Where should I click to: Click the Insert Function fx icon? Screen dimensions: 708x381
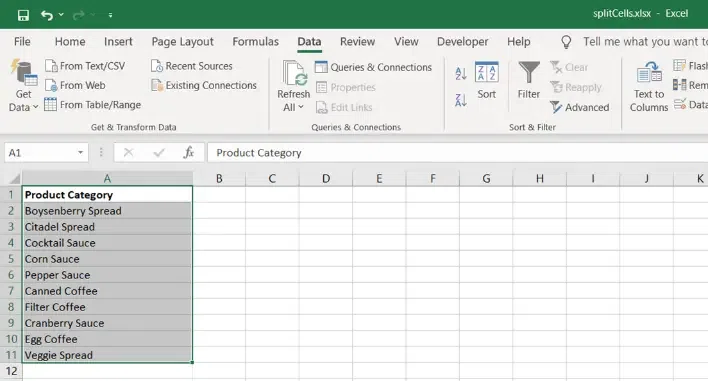pyautogui.click(x=189, y=153)
